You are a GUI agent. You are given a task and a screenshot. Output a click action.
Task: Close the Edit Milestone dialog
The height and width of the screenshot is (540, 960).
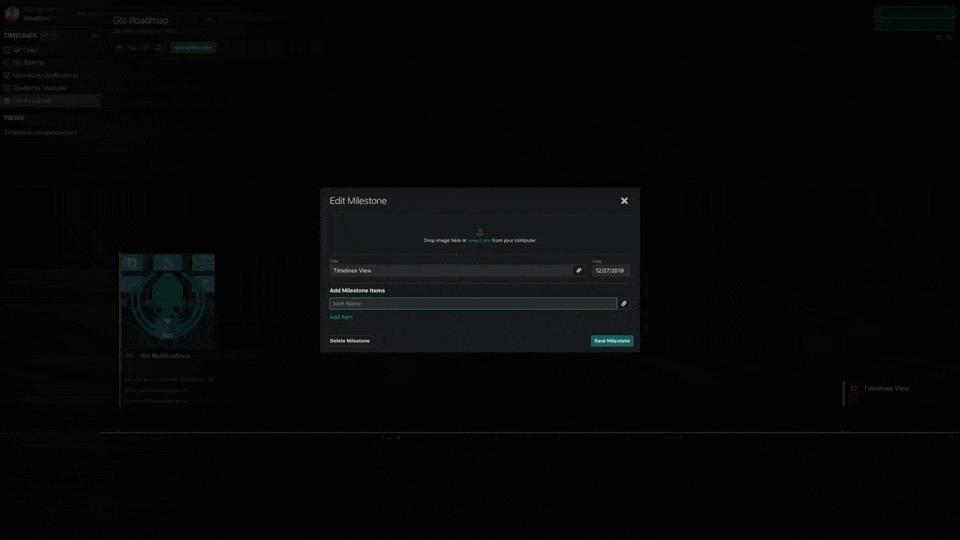[x=624, y=201]
